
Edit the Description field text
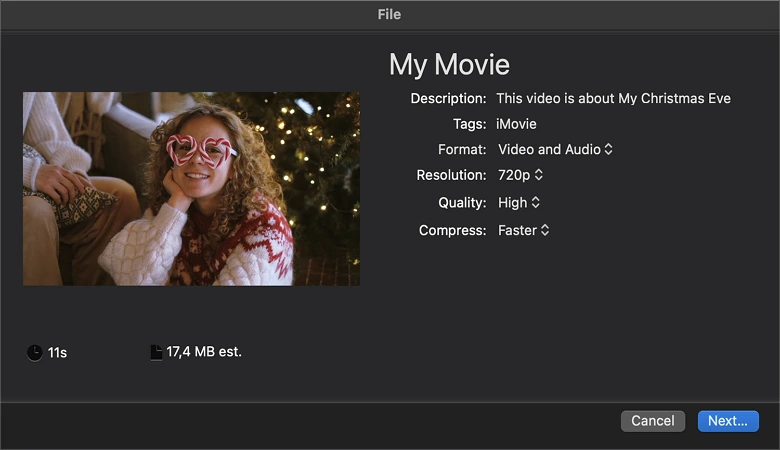[613, 98]
